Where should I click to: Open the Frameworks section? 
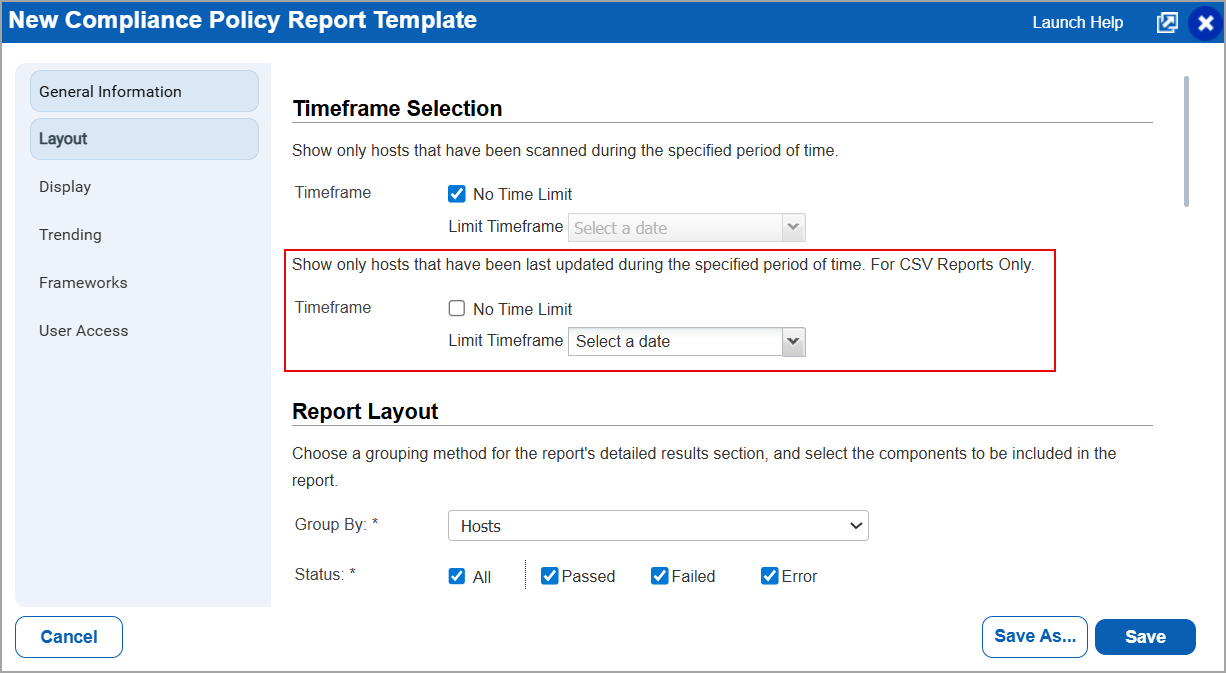pos(83,282)
